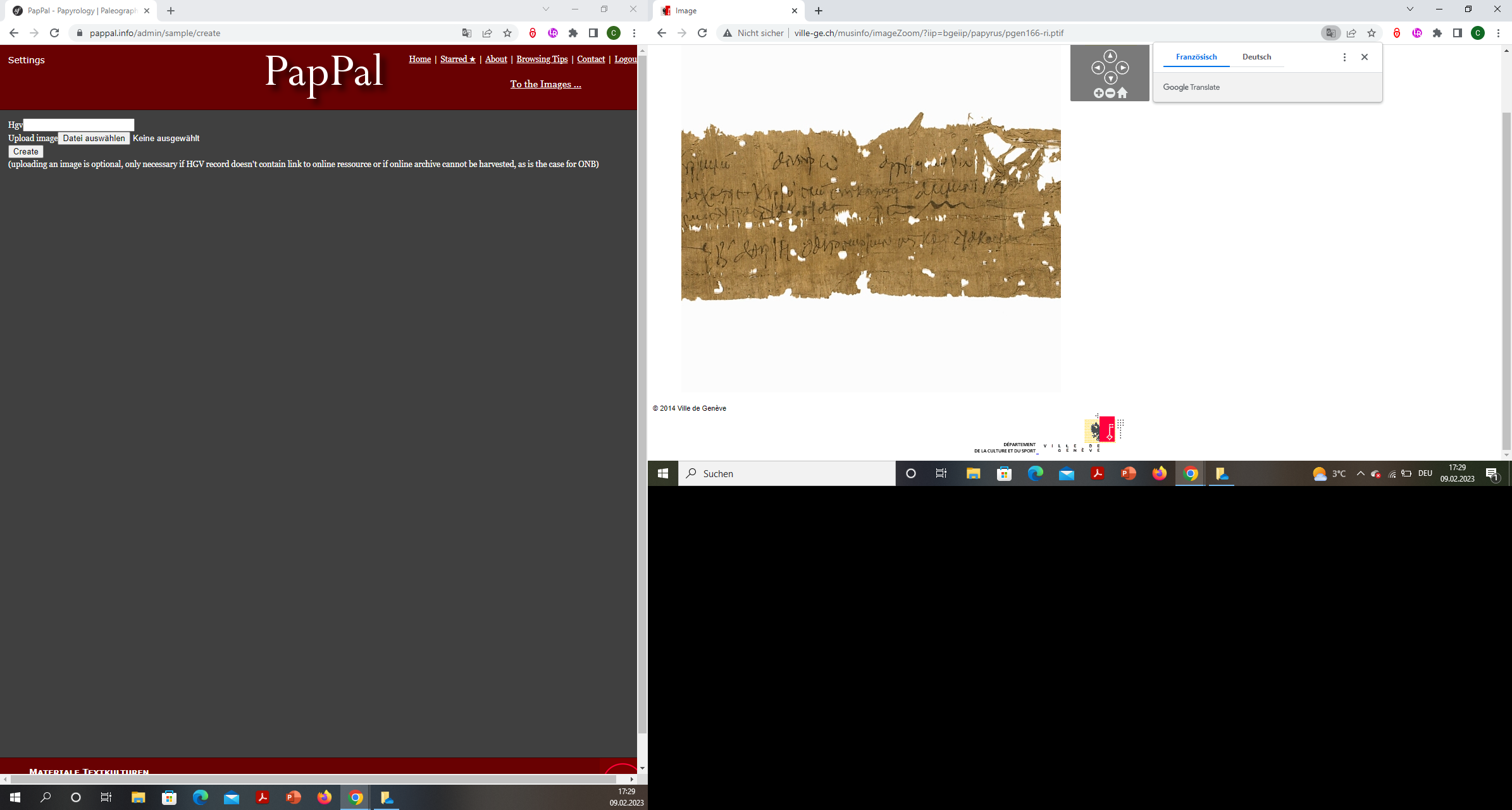Reload the pappal.info page
This screenshot has width=1512, height=810.
(x=54, y=33)
